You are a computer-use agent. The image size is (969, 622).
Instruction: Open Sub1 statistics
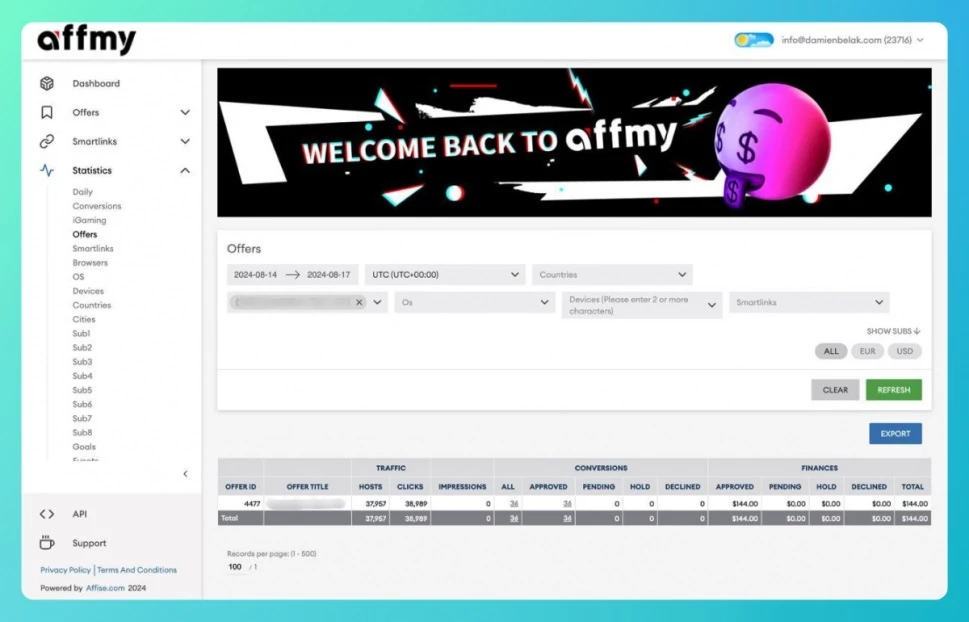tap(81, 333)
